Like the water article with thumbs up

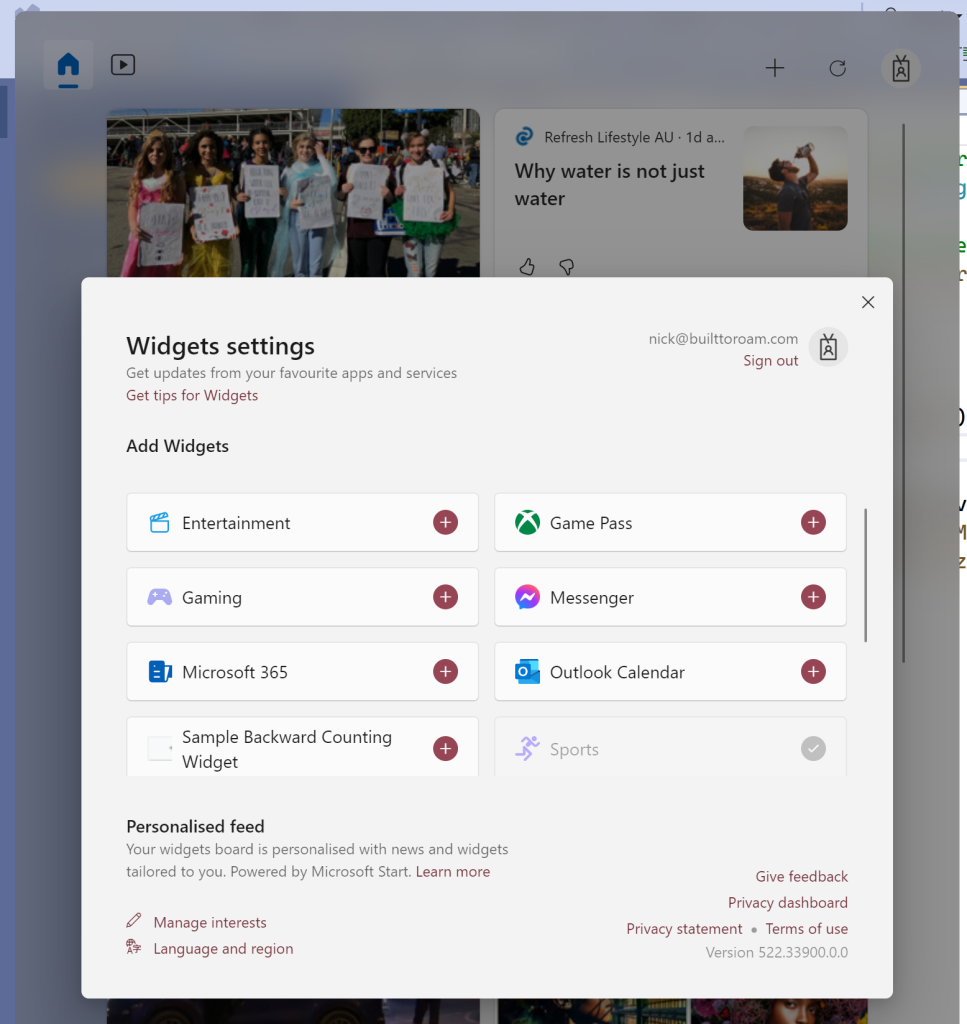pyautogui.click(x=527, y=267)
